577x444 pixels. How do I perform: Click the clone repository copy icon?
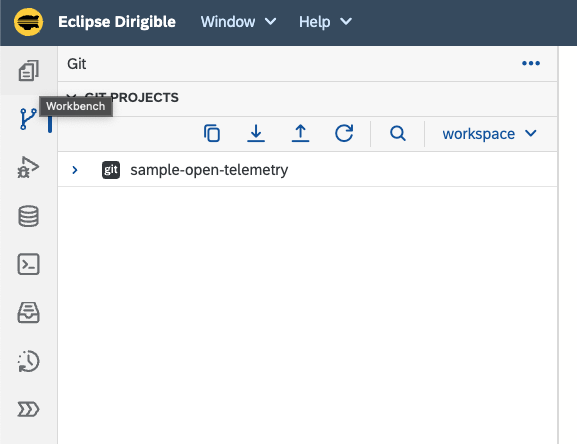click(212, 134)
